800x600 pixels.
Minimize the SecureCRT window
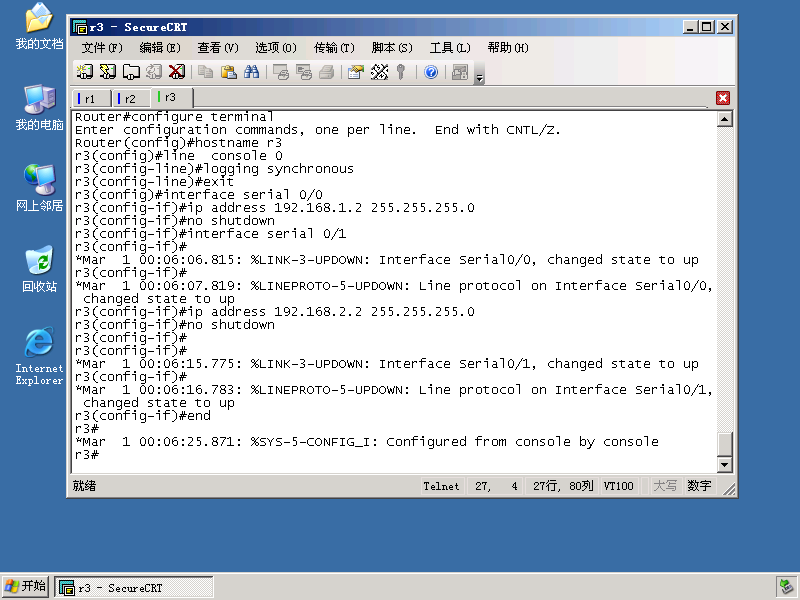click(691, 27)
